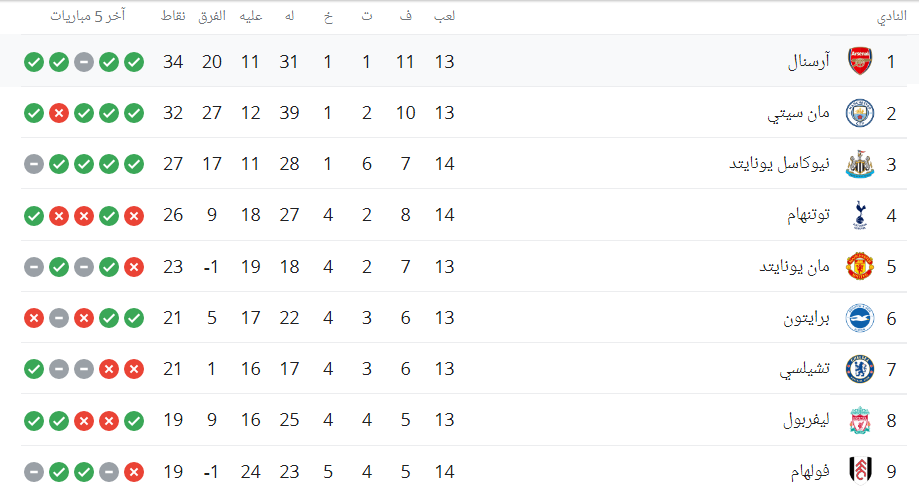Screen dimensions: 919x490
Task: Click Man City's red loss form icon
Action: click(x=59, y=113)
